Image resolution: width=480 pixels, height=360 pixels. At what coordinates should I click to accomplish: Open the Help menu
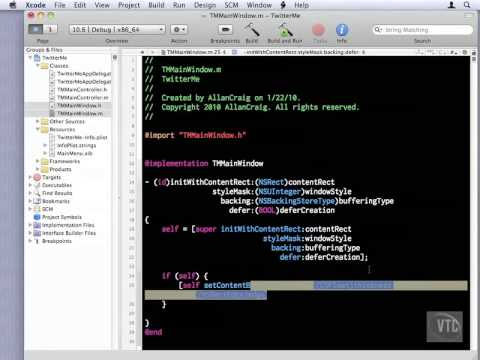coord(301,5)
